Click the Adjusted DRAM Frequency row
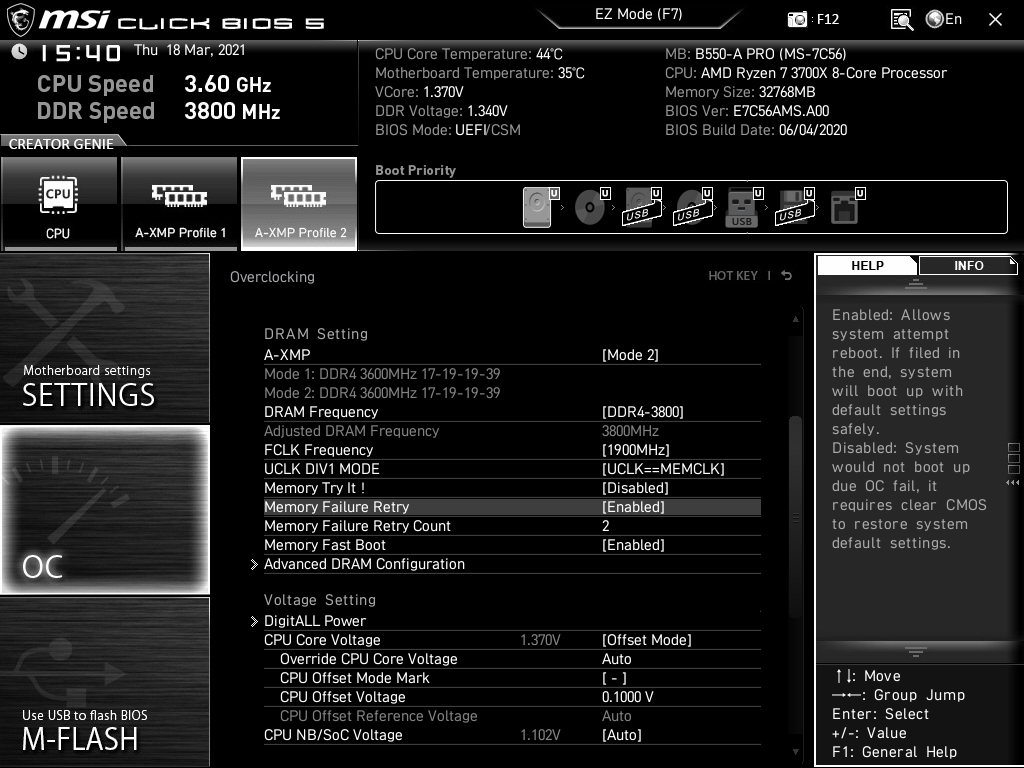1024x768 pixels. pyautogui.click(x=512, y=431)
